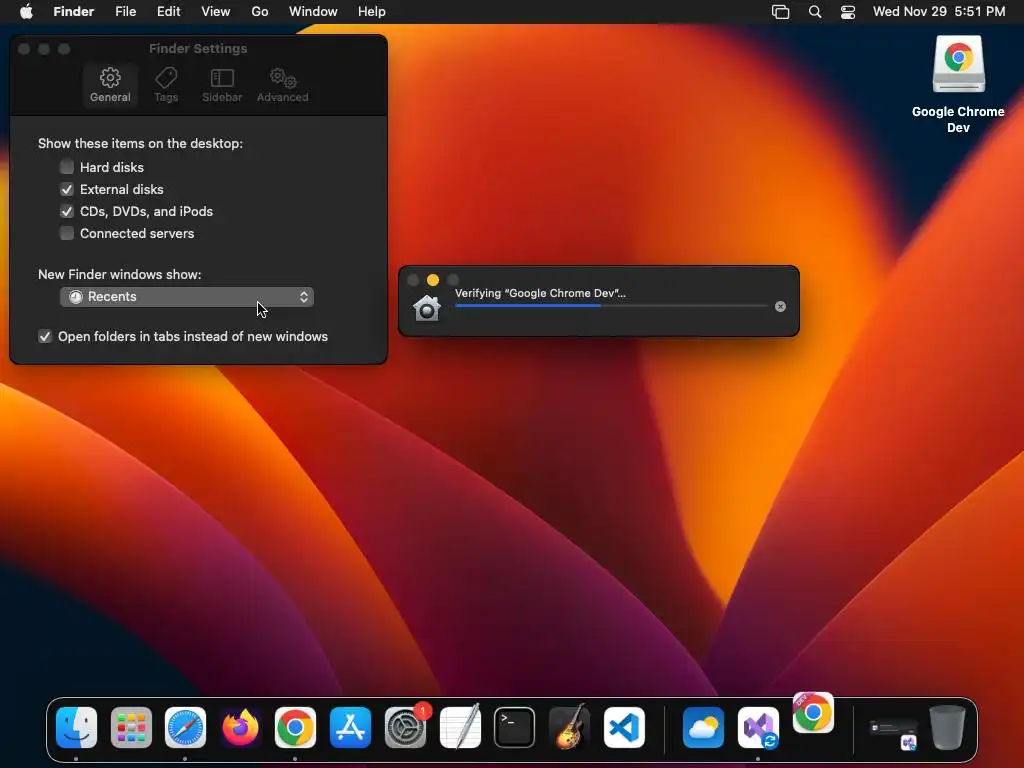Open minimized window thumbnail in Dock
Screen dimensions: 1024x768
(x=893, y=731)
